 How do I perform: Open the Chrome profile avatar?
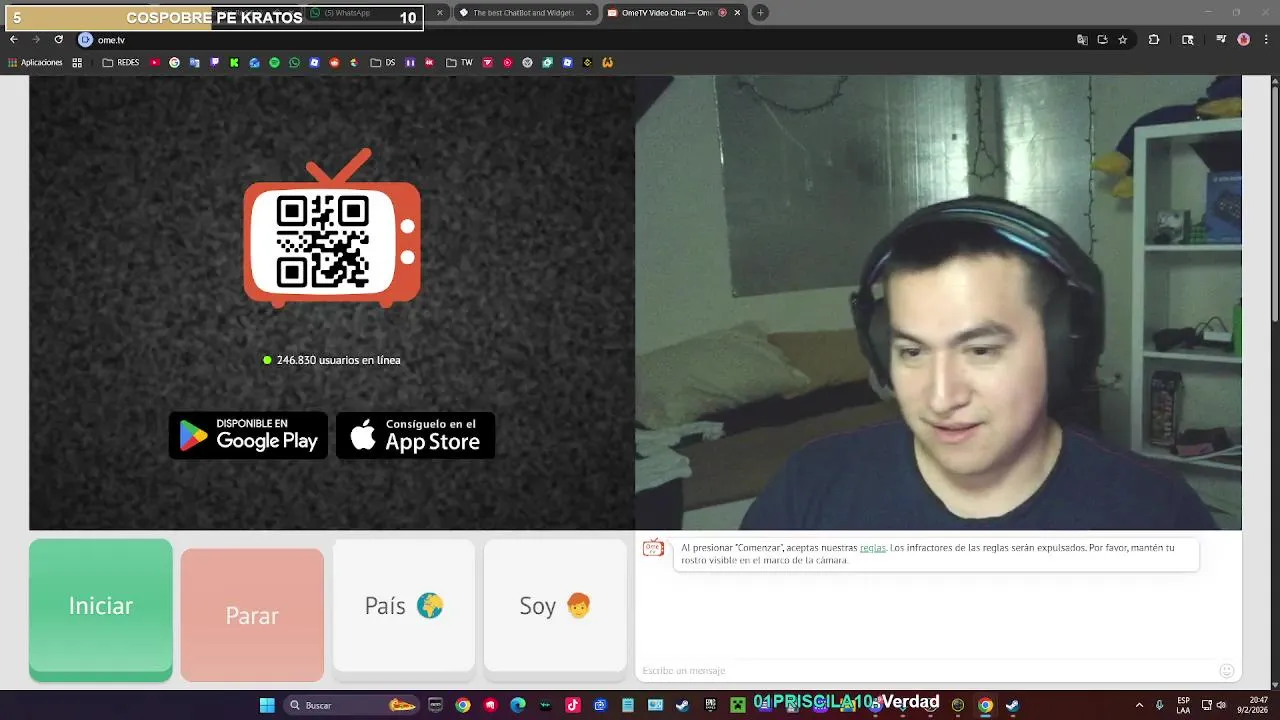pos(1243,40)
